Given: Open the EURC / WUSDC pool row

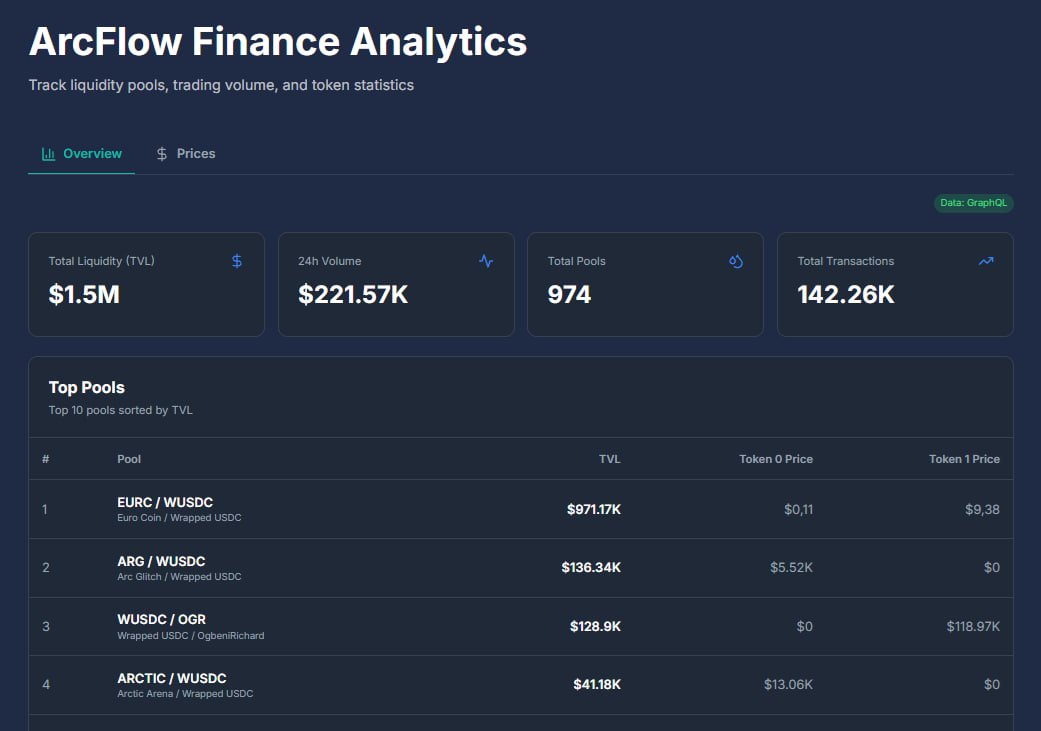Looking at the screenshot, I should pyautogui.click(x=520, y=508).
